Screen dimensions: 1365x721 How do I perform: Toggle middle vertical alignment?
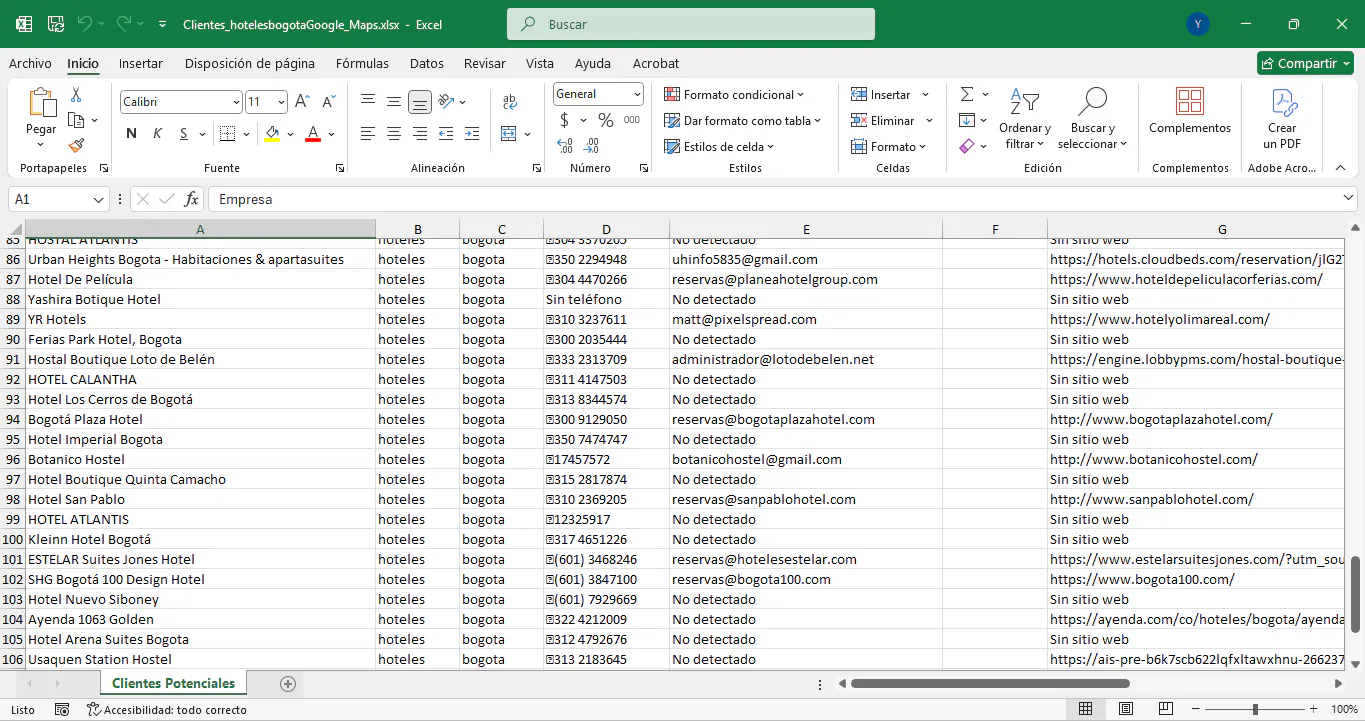pos(394,101)
